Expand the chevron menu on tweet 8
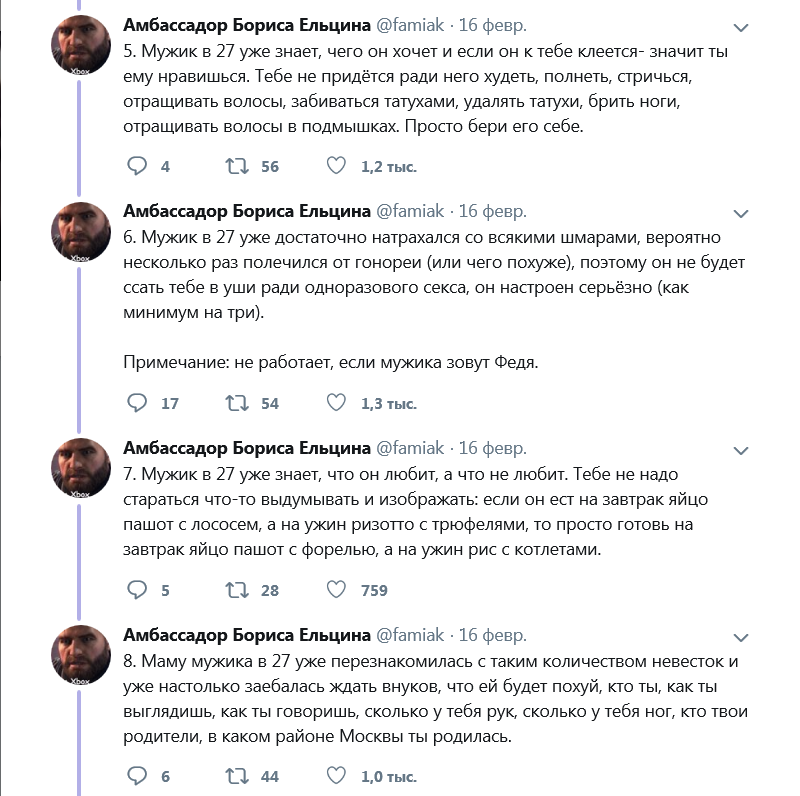Image resolution: width=800 pixels, height=796 pixels. (741, 637)
